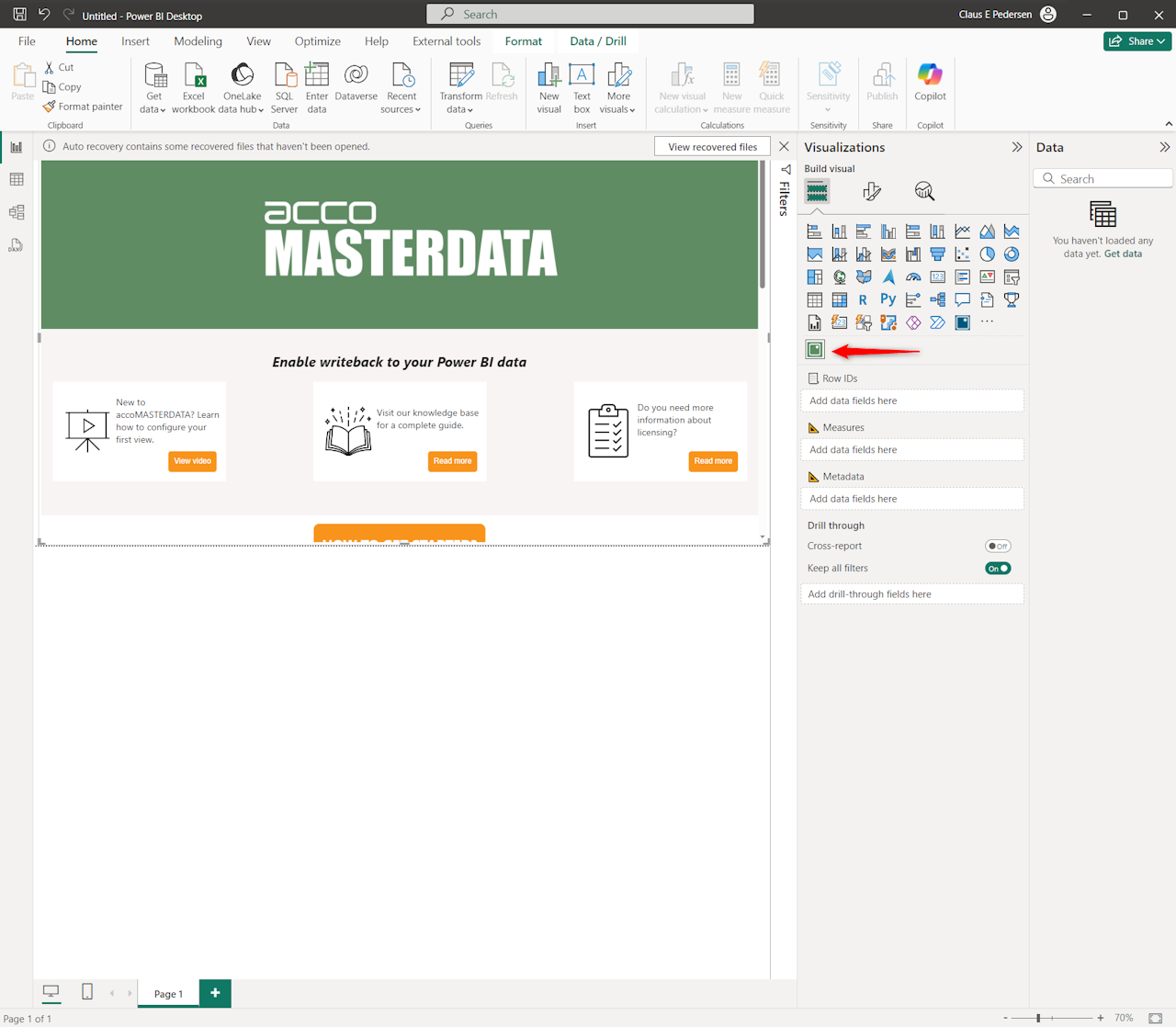The width and height of the screenshot is (1176, 1027).
Task: Enable the Cross-report toggle
Action: point(997,546)
